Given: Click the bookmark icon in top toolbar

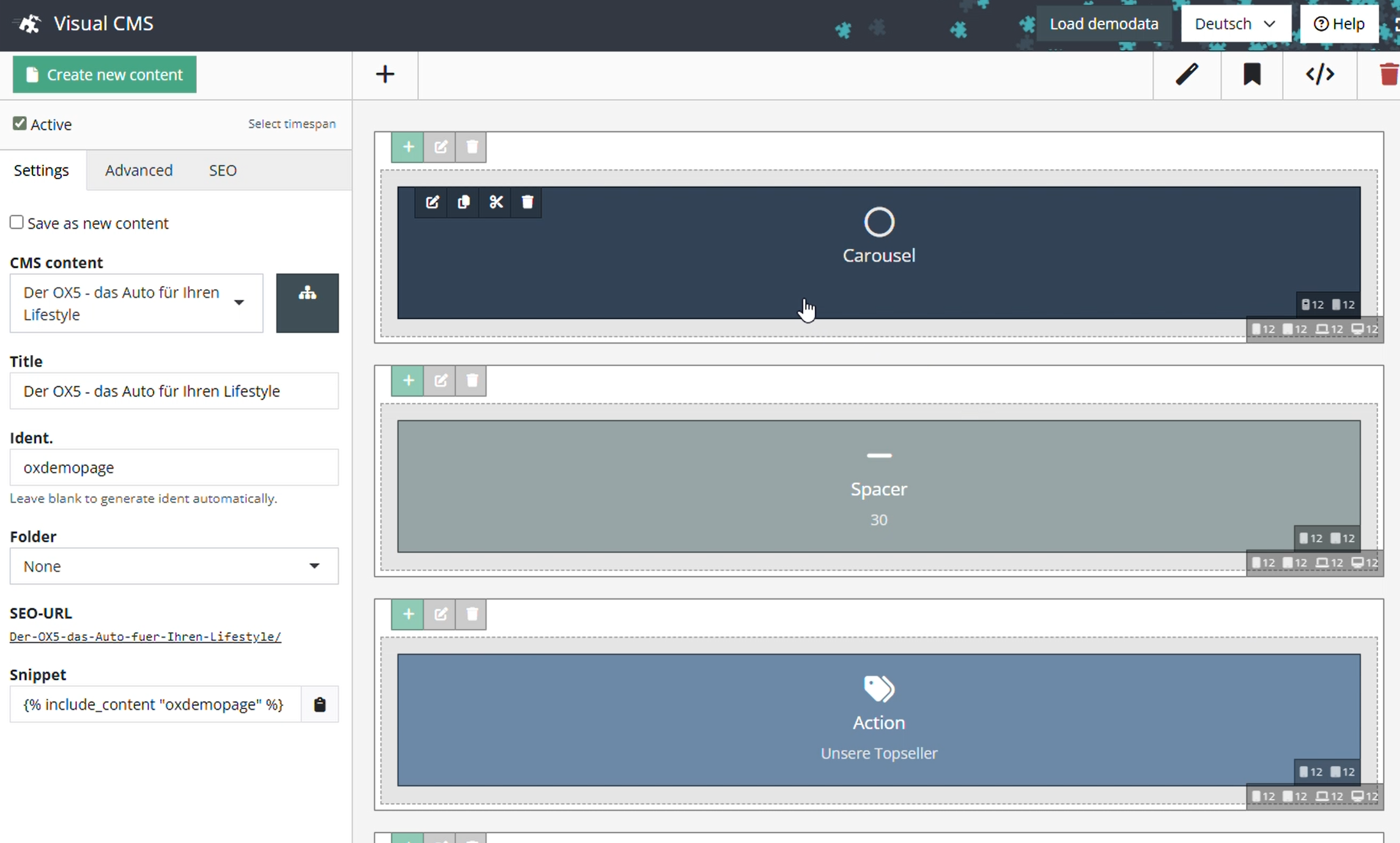Looking at the screenshot, I should click(x=1251, y=75).
